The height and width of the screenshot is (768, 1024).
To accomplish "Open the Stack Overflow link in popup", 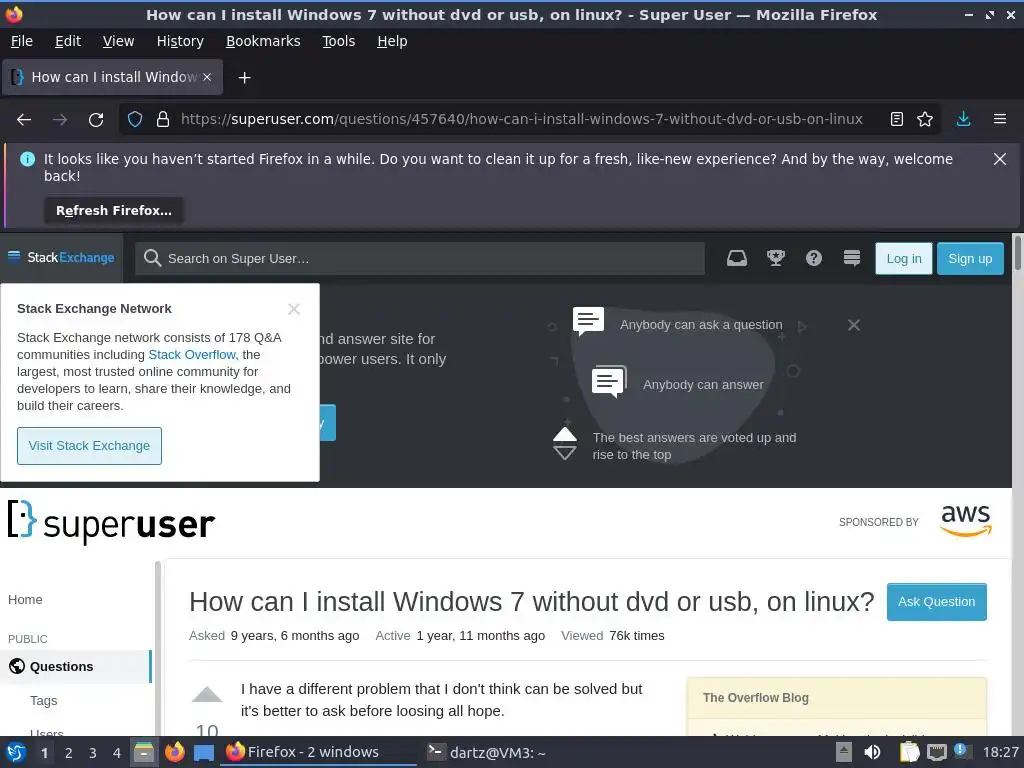I will point(191,355).
